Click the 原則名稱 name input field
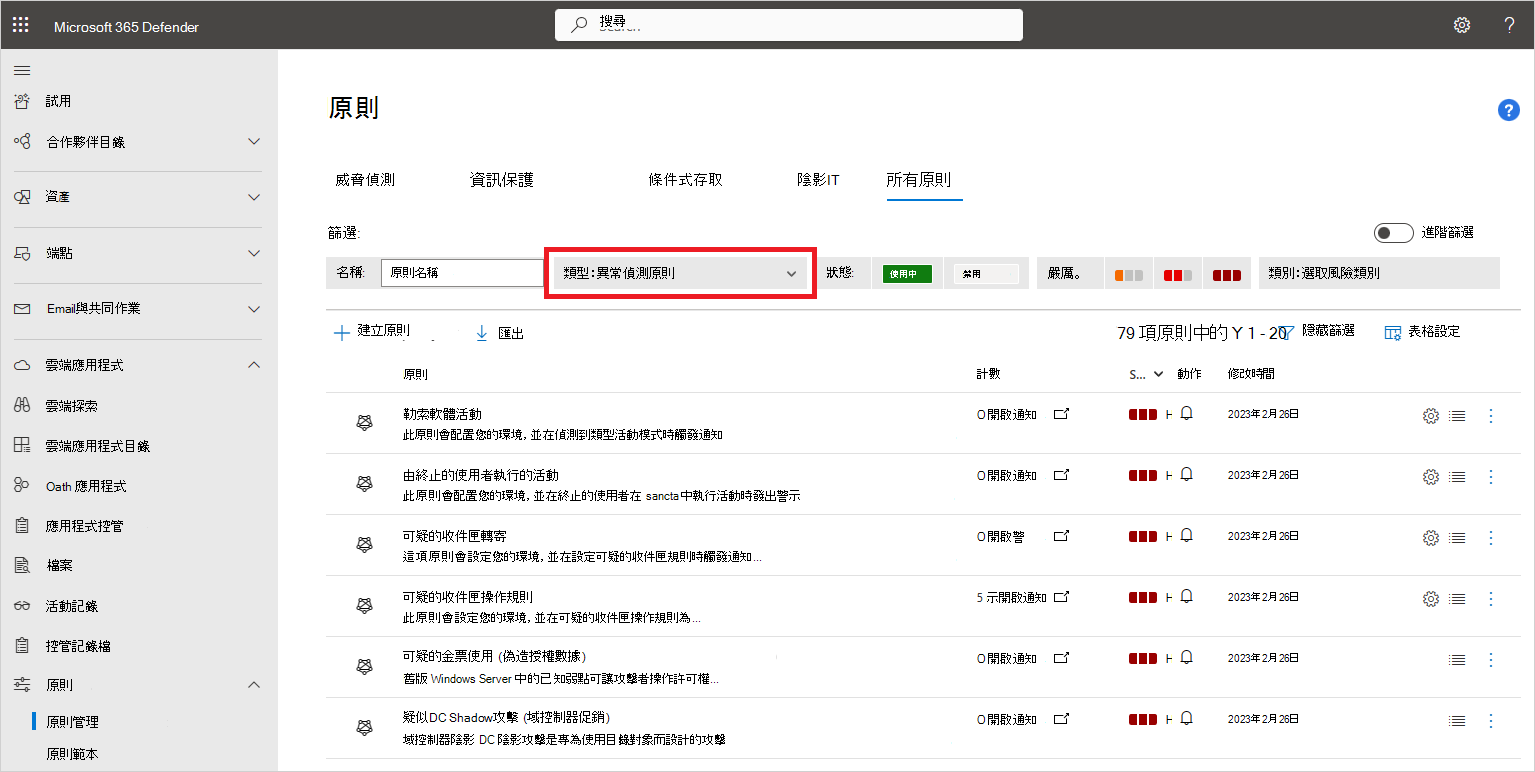This screenshot has width=1535, height=772. [x=462, y=273]
